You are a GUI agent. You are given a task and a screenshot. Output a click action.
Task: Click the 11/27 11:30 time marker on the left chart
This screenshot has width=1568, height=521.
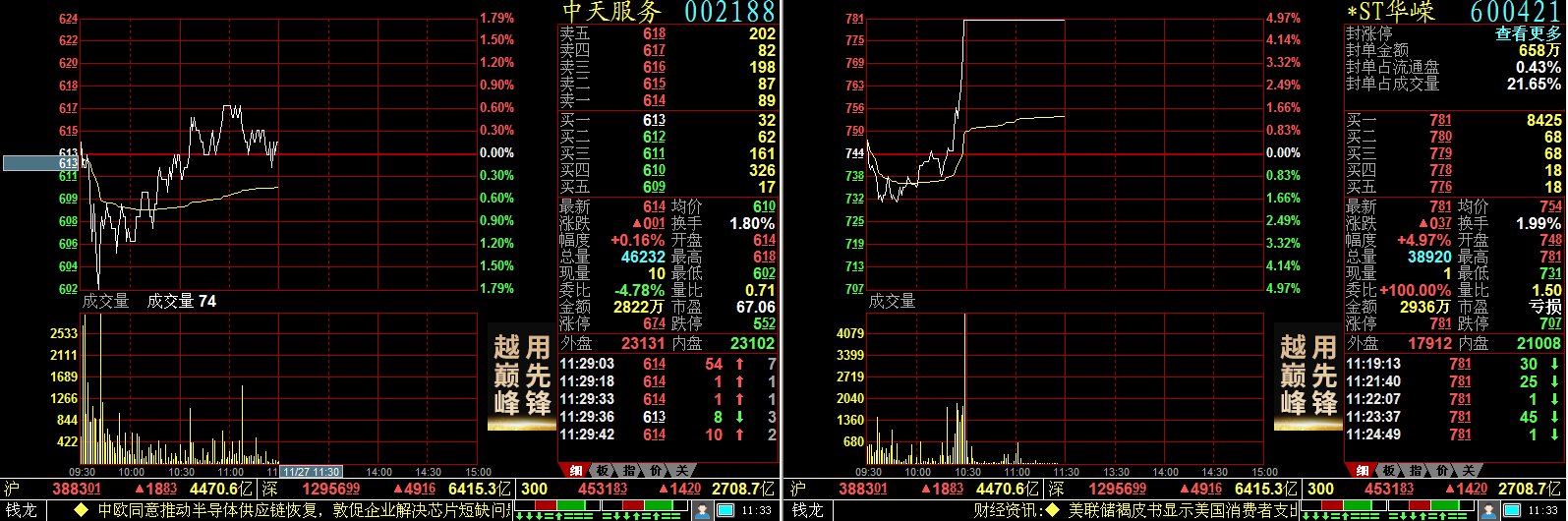(x=312, y=472)
